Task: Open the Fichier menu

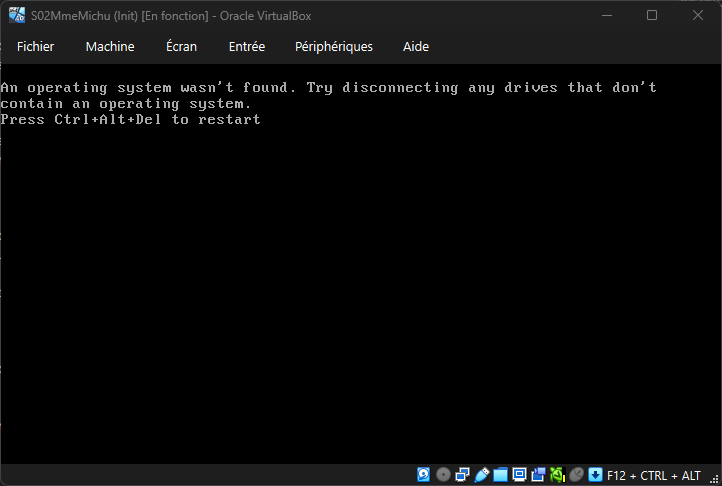Action: [36, 47]
